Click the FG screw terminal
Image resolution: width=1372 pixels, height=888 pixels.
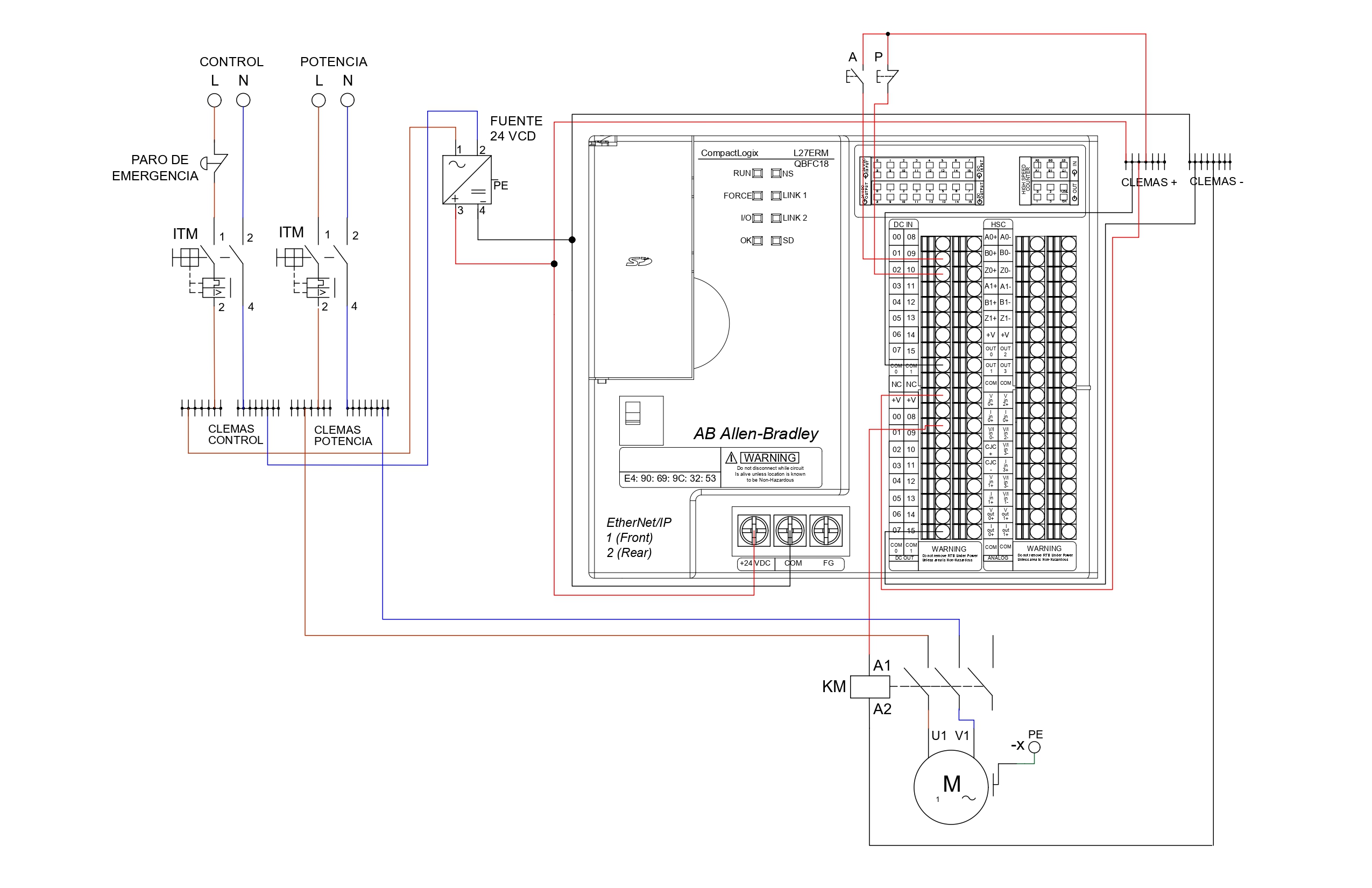pos(826,531)
